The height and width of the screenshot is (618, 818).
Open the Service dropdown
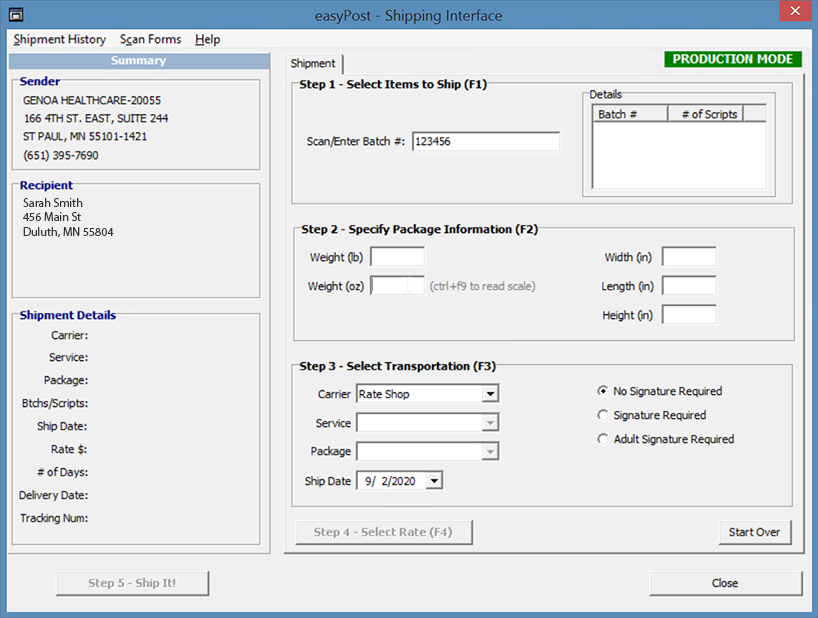pos(489,423)
